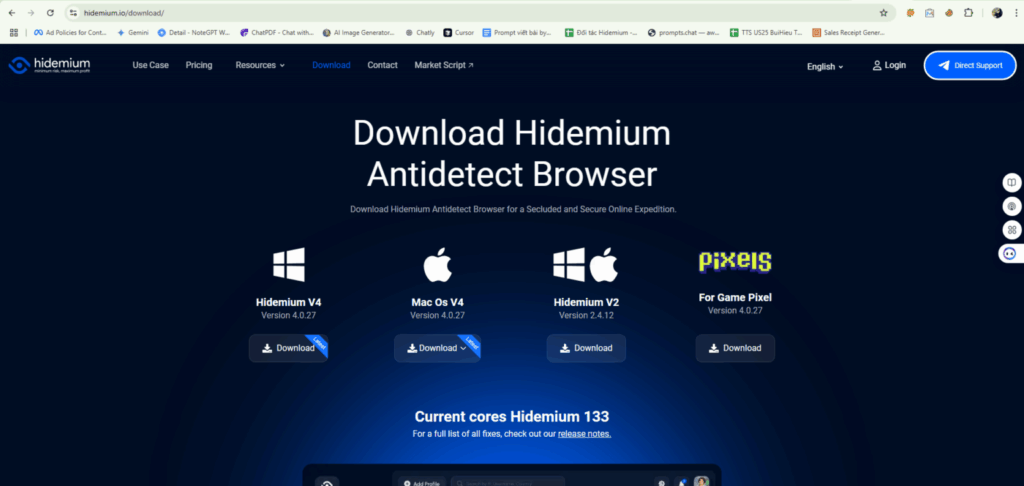Open the Sales Receipt Generator bookmark
Screen dimensions: 1024x486
pos(849,32)
